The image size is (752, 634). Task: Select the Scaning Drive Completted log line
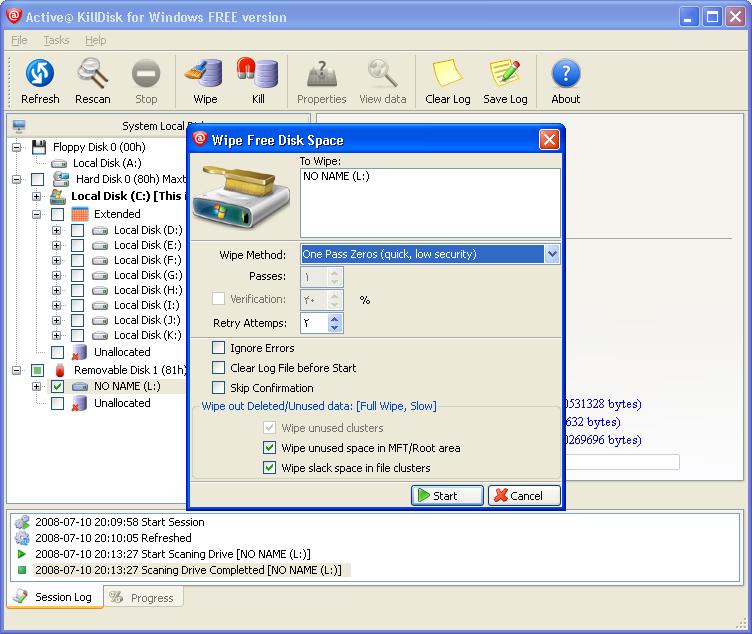188,570
